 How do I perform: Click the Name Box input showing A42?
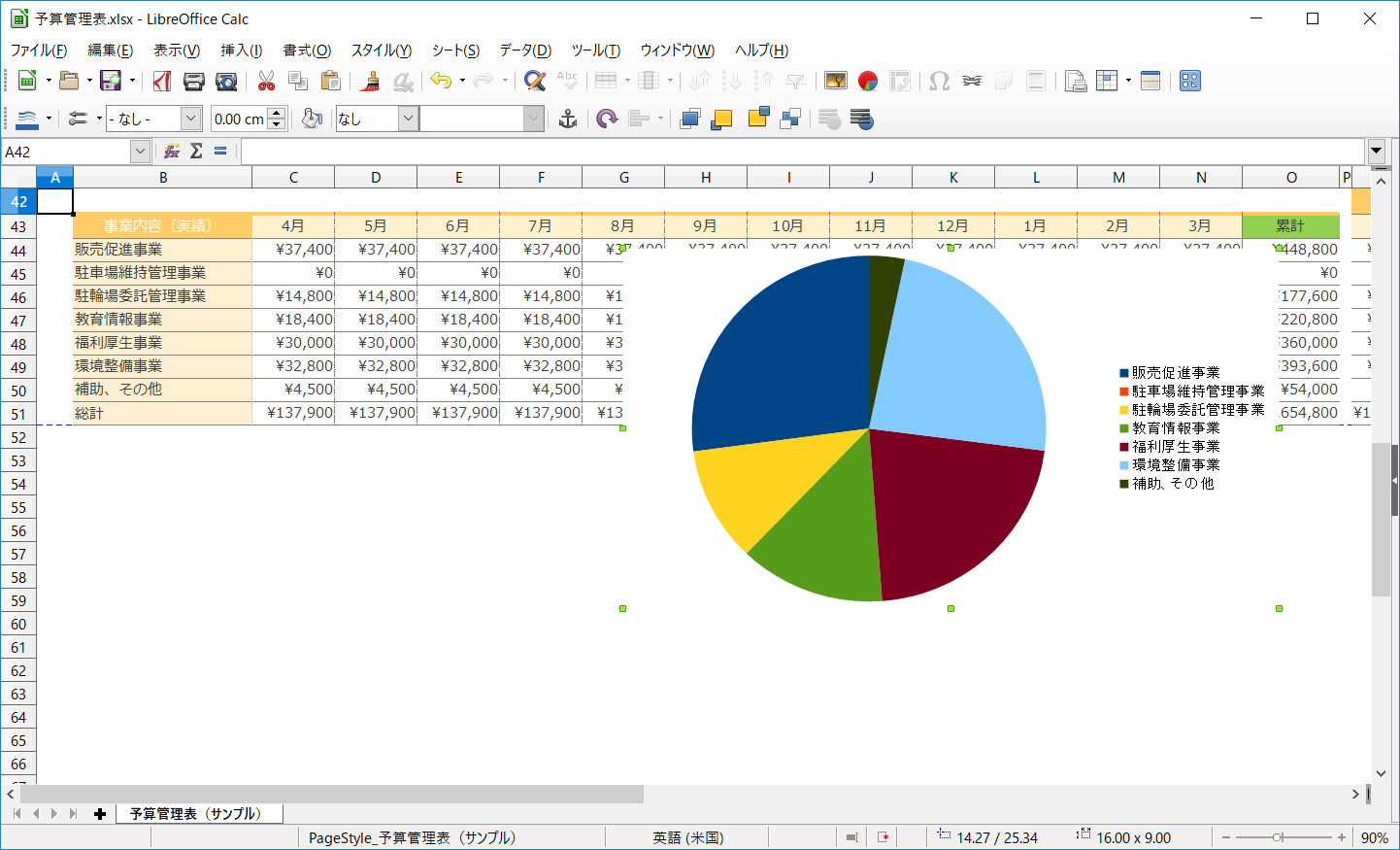coord(67,152)
